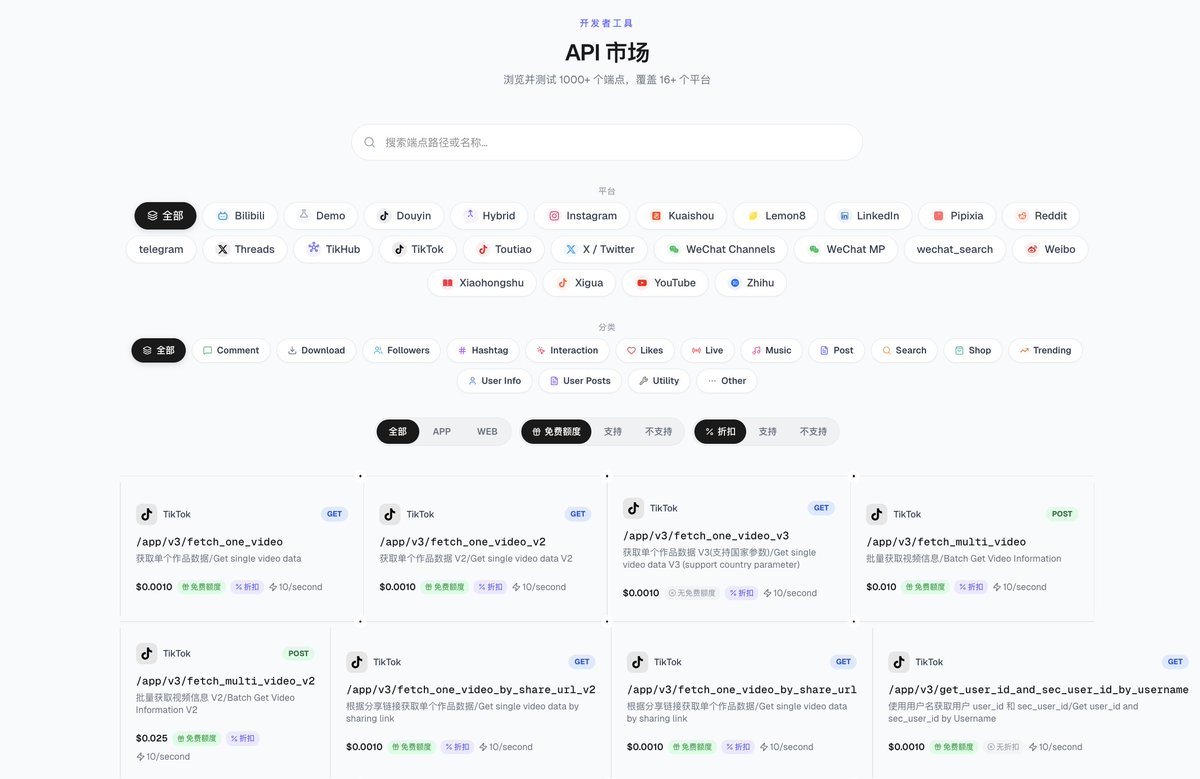Choose 支持 next to 折扣
The height and width of the screenshot is (779, 1200).
(767, 431)
